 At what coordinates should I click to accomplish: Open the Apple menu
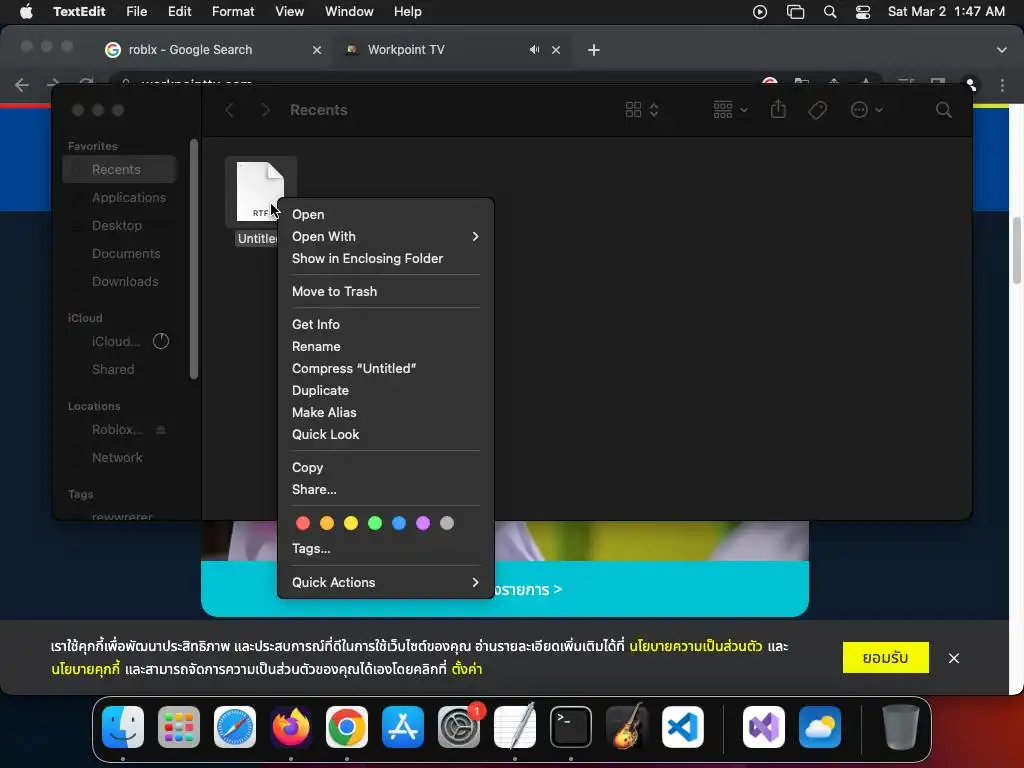pyautogui.click(x=26, y=12)
